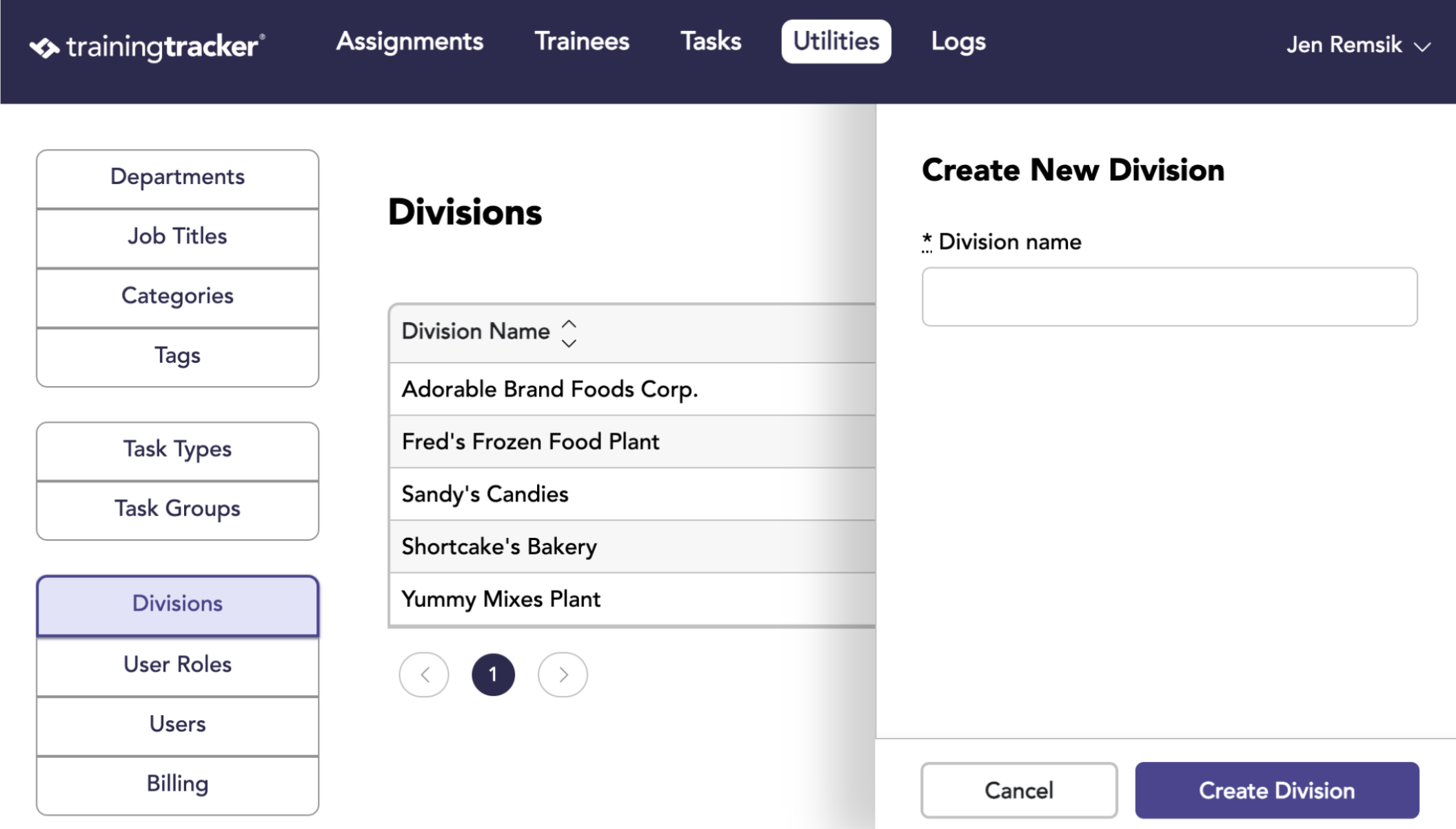The width and height of the screenshot is (1456, 829).
Task: Select the Sandy's Candies row
Action: (x=632, y=494)
